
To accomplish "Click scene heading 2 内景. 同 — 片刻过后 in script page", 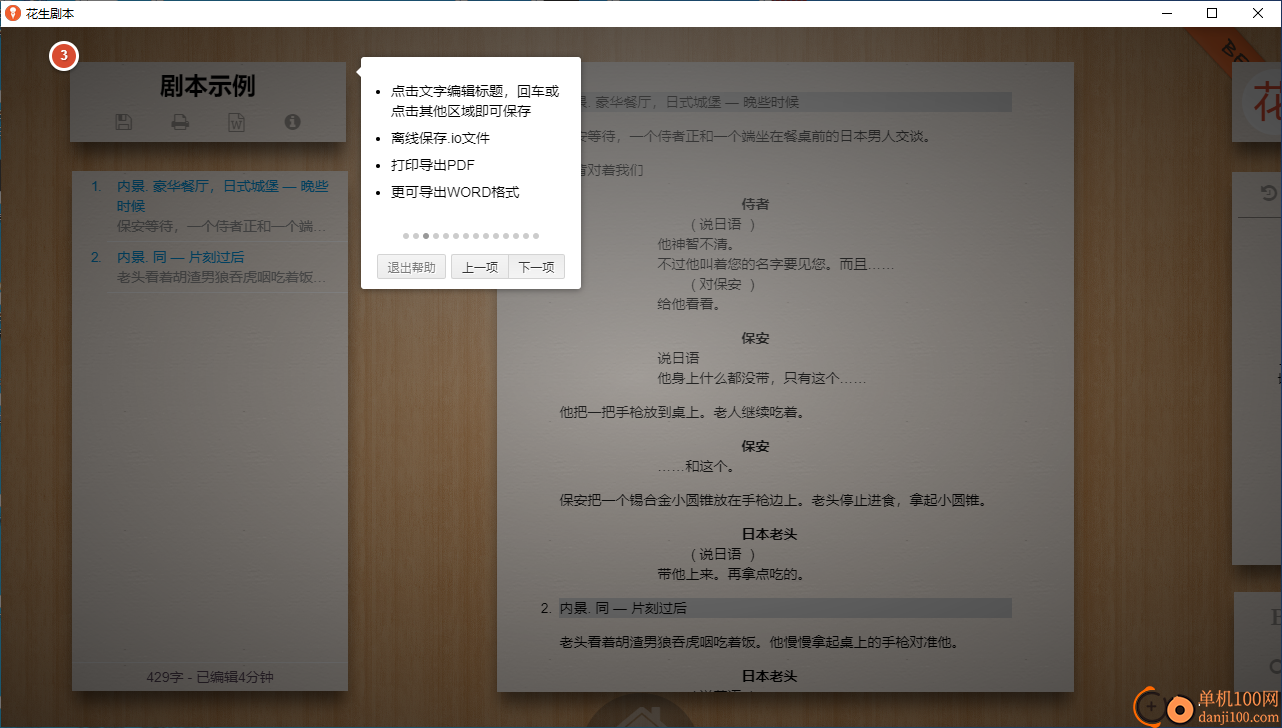I will pyautogui.click(x=784, y=608).
